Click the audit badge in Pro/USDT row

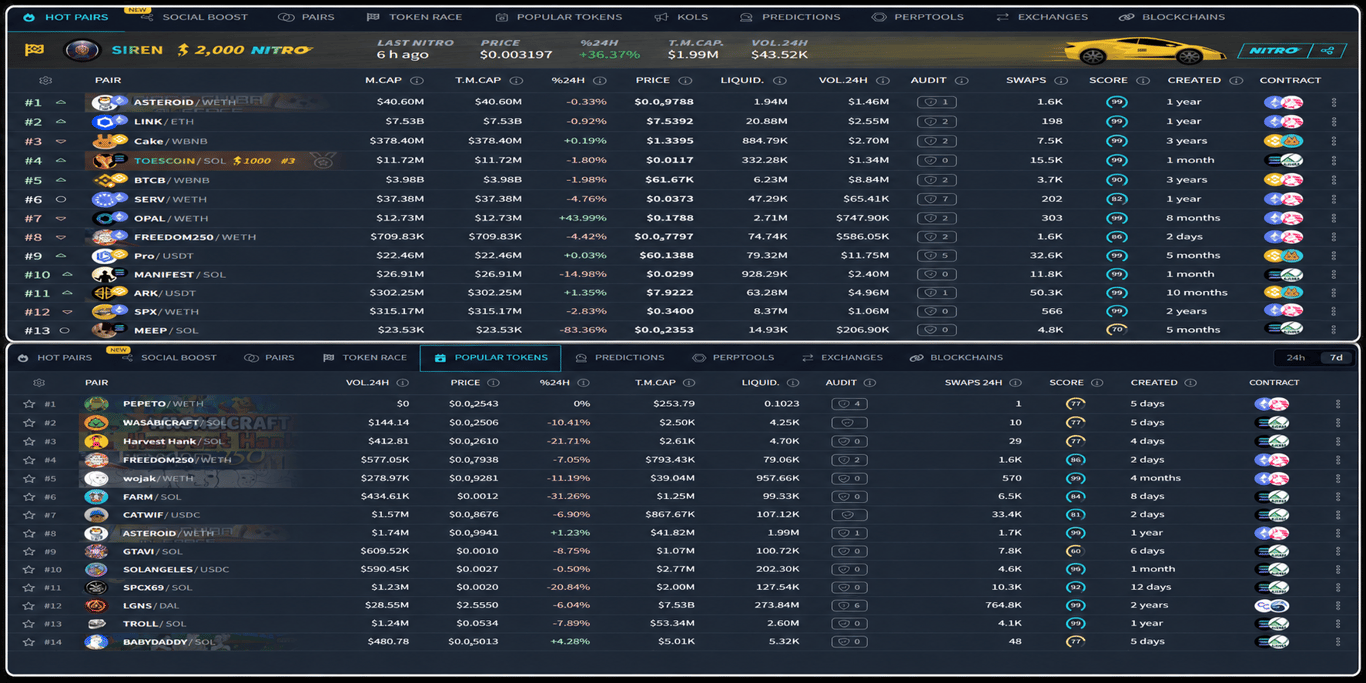pos(937,255)
